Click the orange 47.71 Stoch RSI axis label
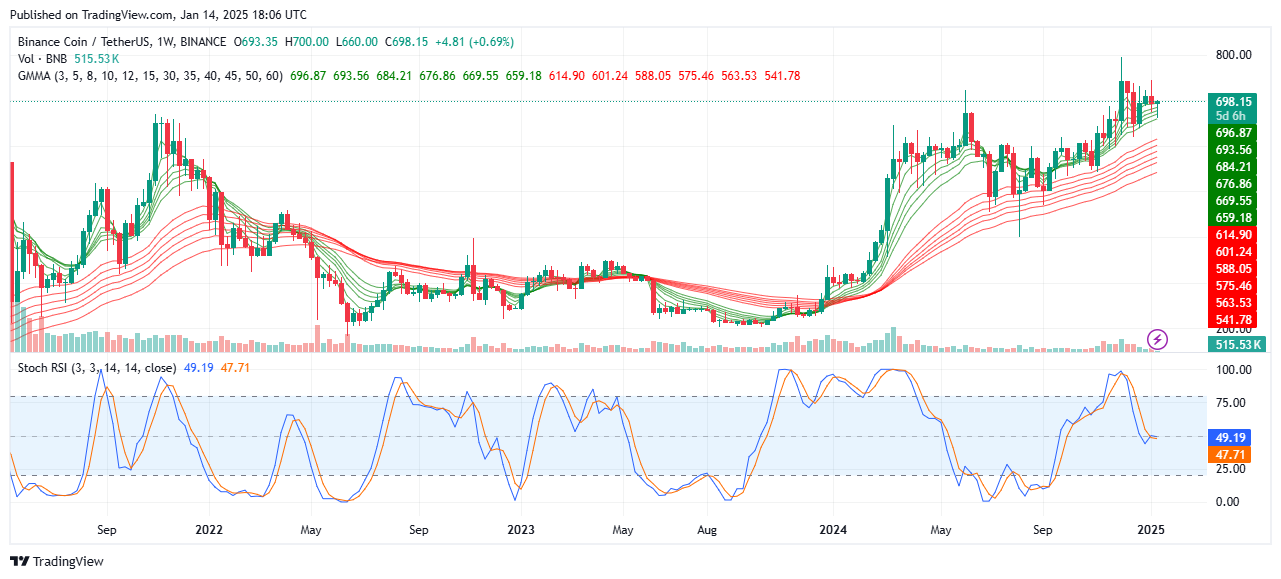Viewport: 1281px width, 579px height. pos(1230,454)
